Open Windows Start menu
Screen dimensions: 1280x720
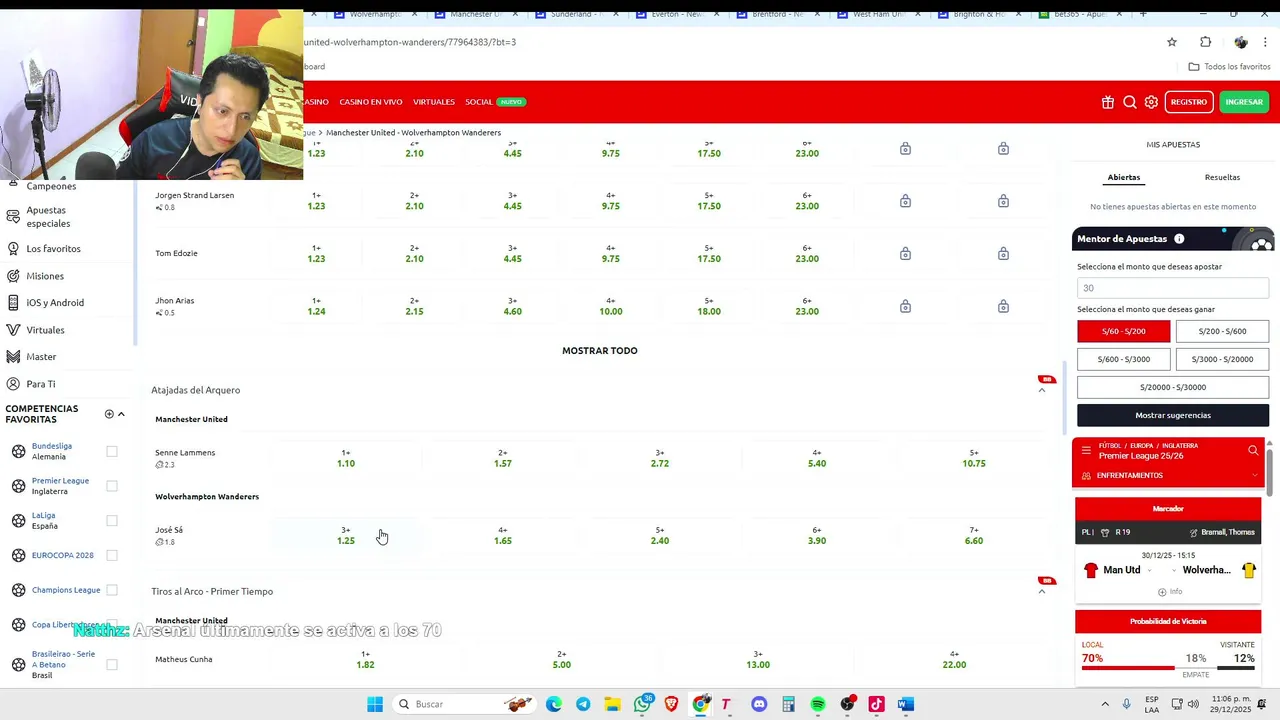pyautogui.click(x=375, y=704)
